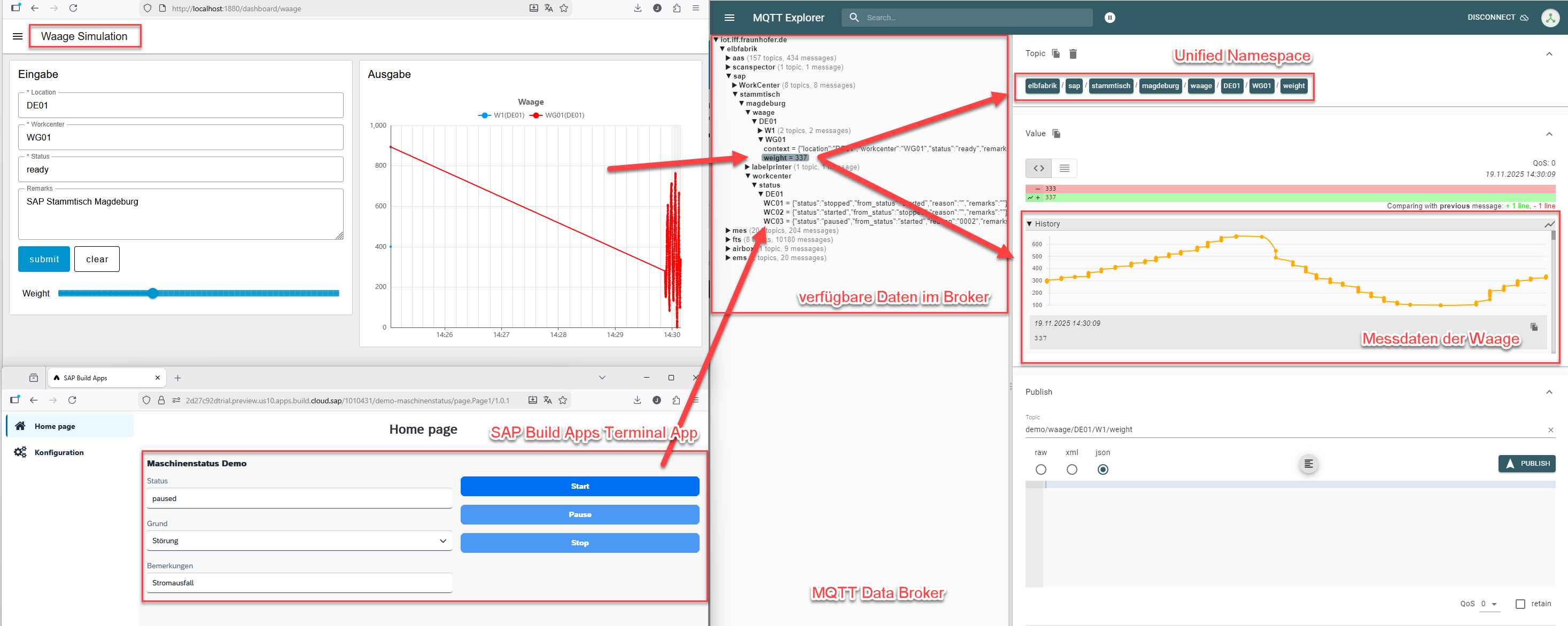Click the PUBLISH button
The image size is (1568, 626).
[1527, 464]
